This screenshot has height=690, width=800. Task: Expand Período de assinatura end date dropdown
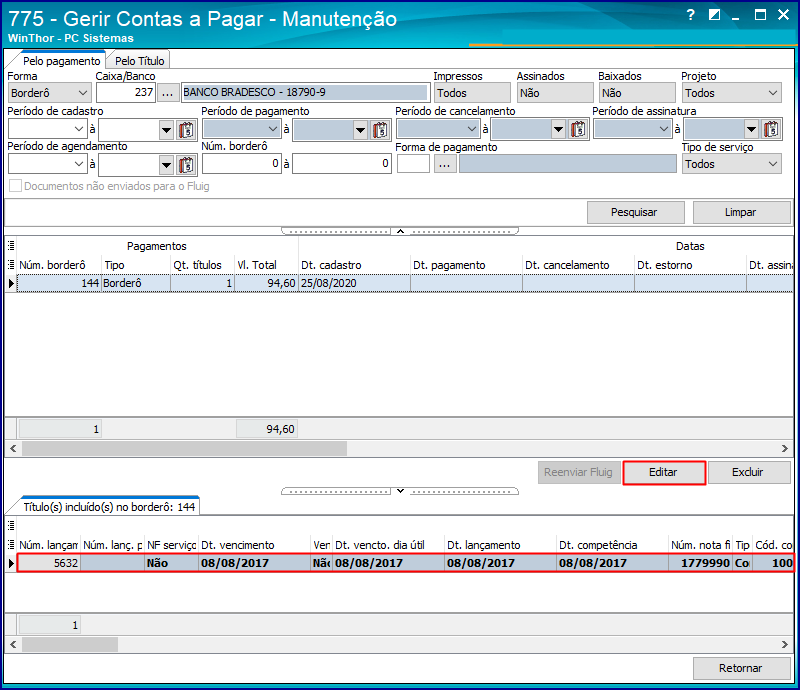(751, 130)
